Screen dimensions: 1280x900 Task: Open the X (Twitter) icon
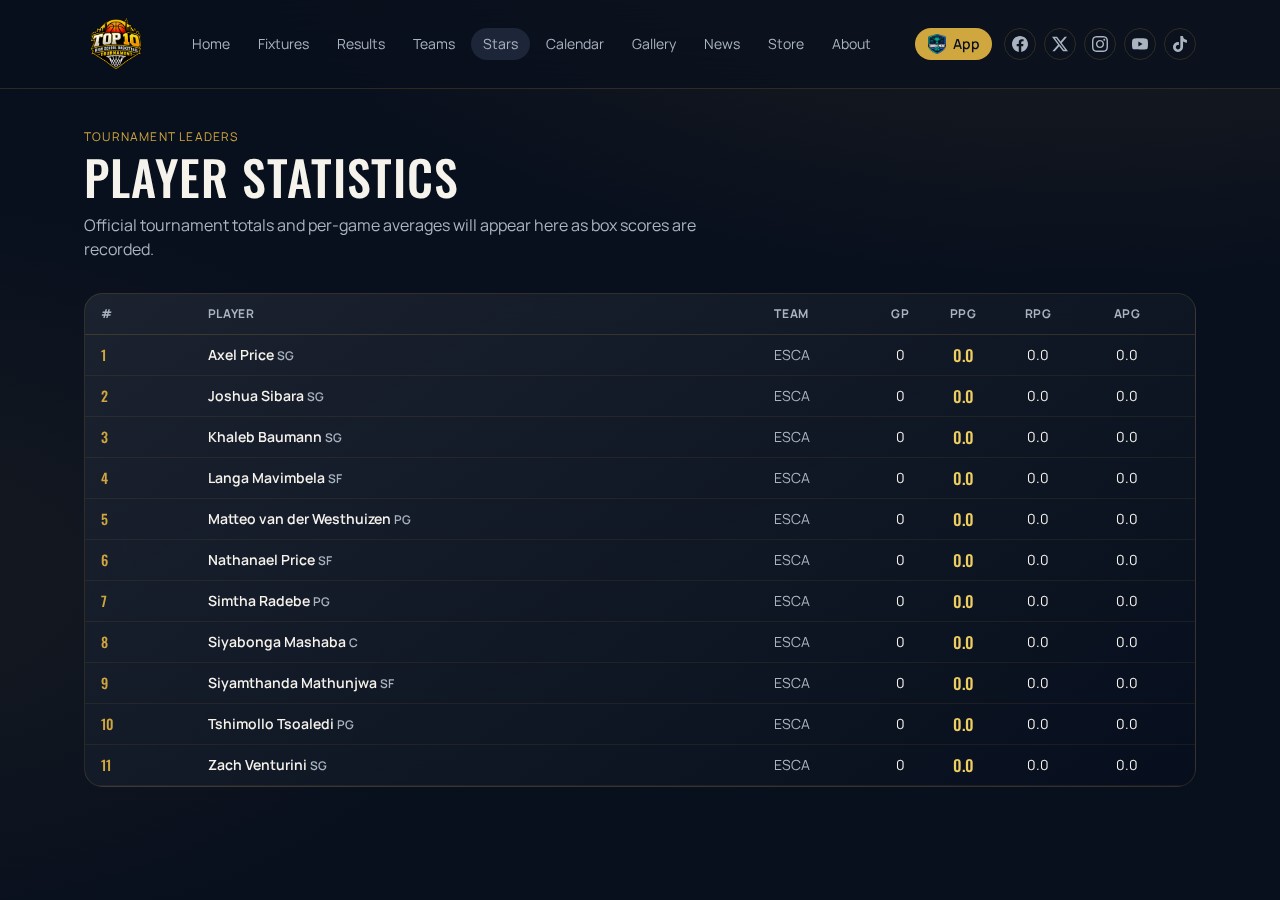[x=1060, y=44]
